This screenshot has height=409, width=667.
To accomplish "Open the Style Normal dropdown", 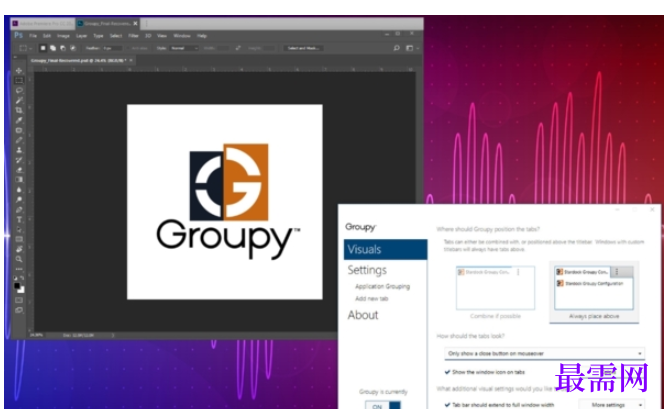I will coord(184,48).
